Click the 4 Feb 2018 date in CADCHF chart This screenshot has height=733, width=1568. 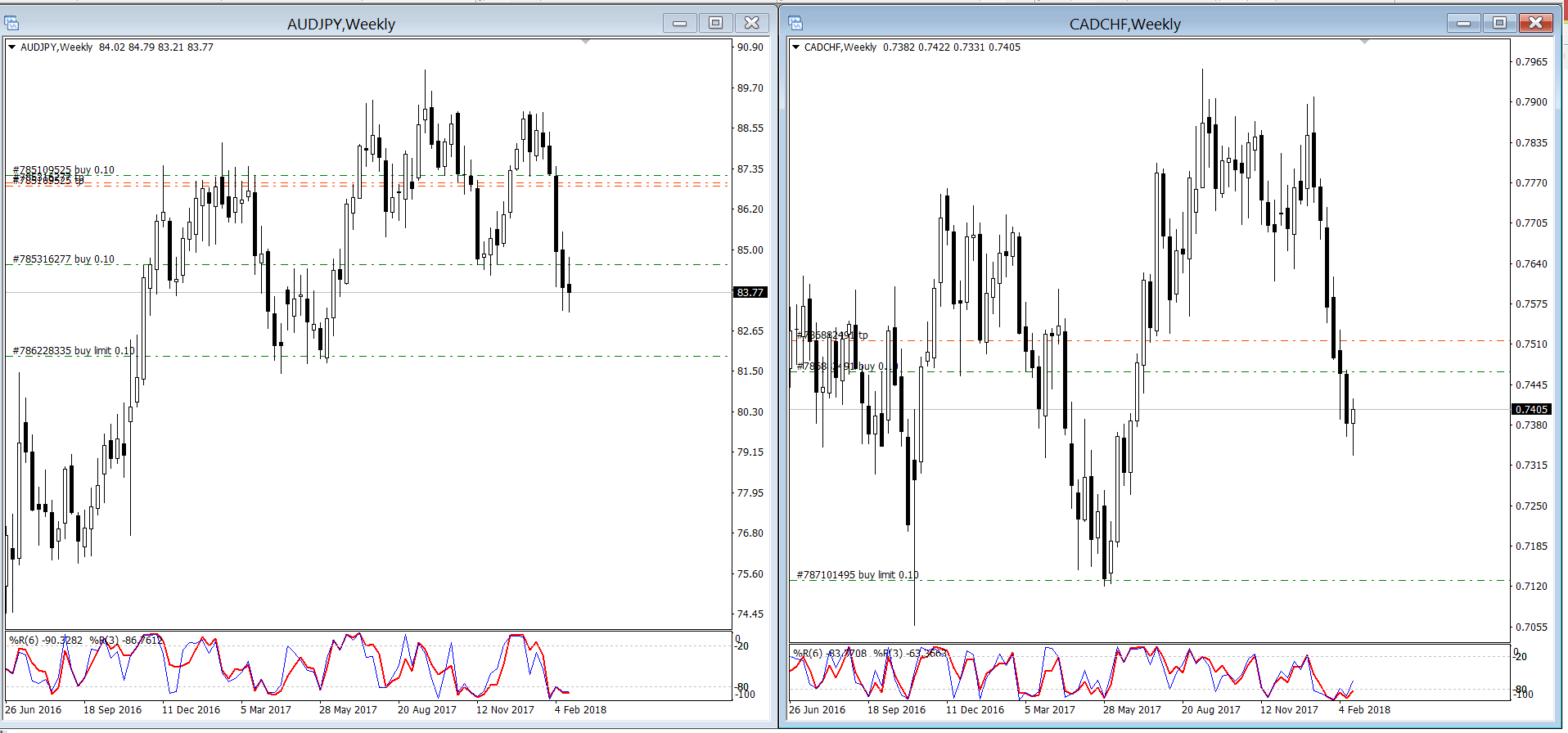click(x=1364, y=710)
